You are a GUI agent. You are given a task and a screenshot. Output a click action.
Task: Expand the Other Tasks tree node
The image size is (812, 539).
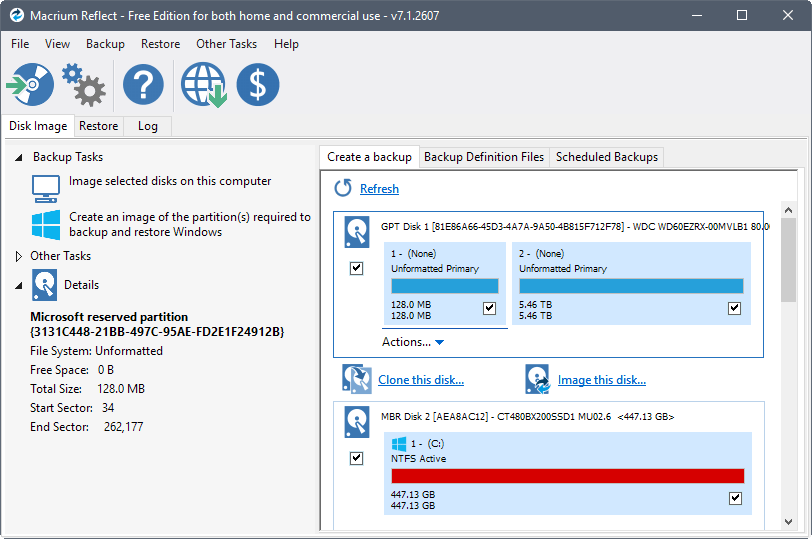point(19,257)
